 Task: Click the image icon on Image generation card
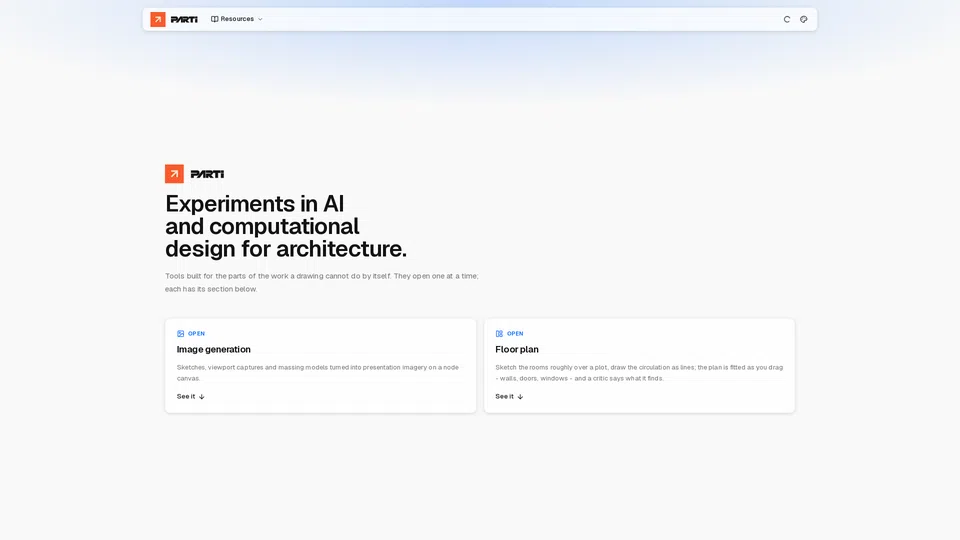tap(181, 334)
